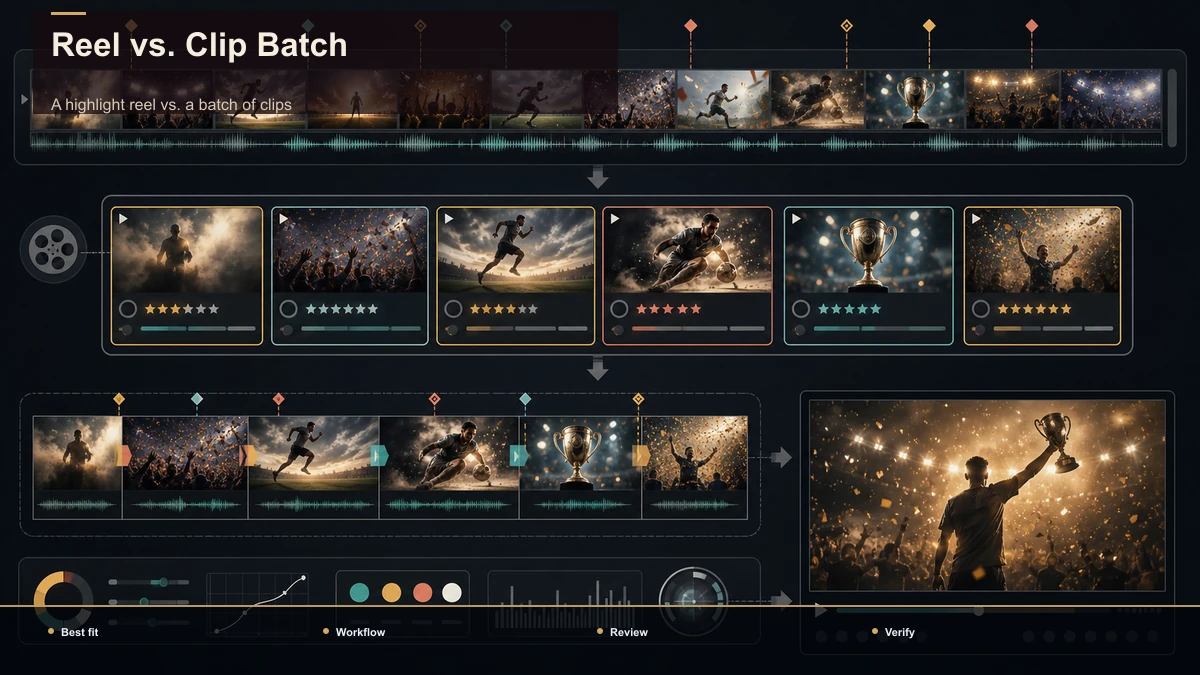Click the top slider beside the donut chart
Viewport: 1200px width, 675px height.
click(x=148, y=582)
